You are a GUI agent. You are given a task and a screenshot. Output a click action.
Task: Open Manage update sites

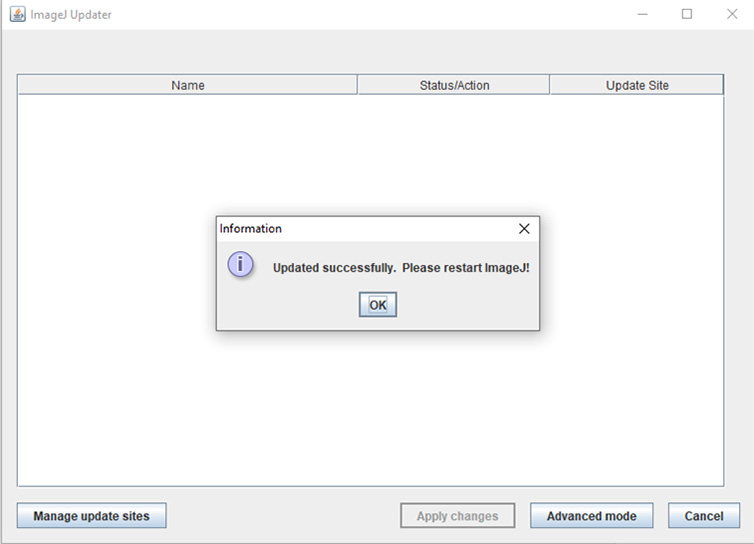click(91, 516)
